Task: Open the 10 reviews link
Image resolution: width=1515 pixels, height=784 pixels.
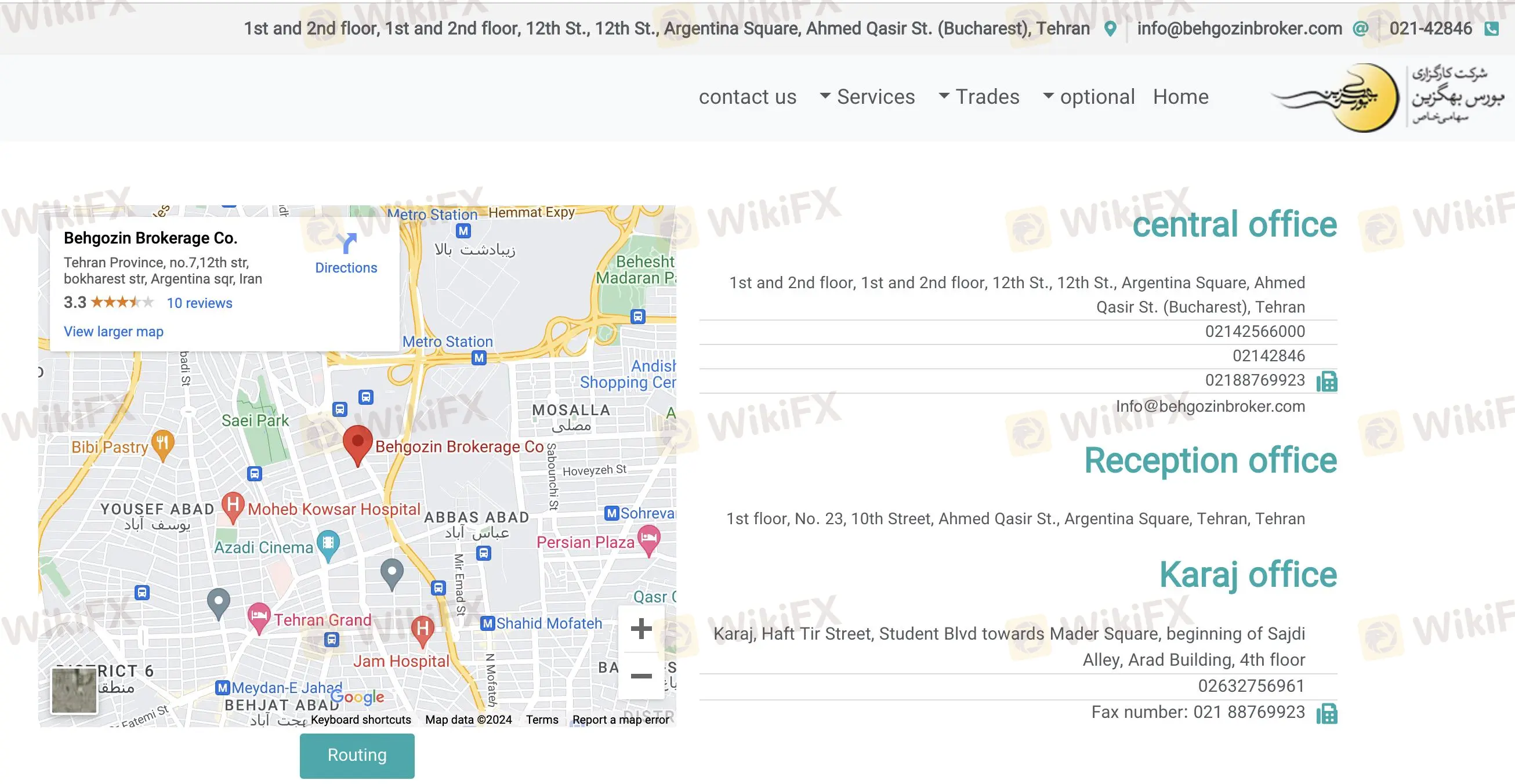Action: point(200,303)
